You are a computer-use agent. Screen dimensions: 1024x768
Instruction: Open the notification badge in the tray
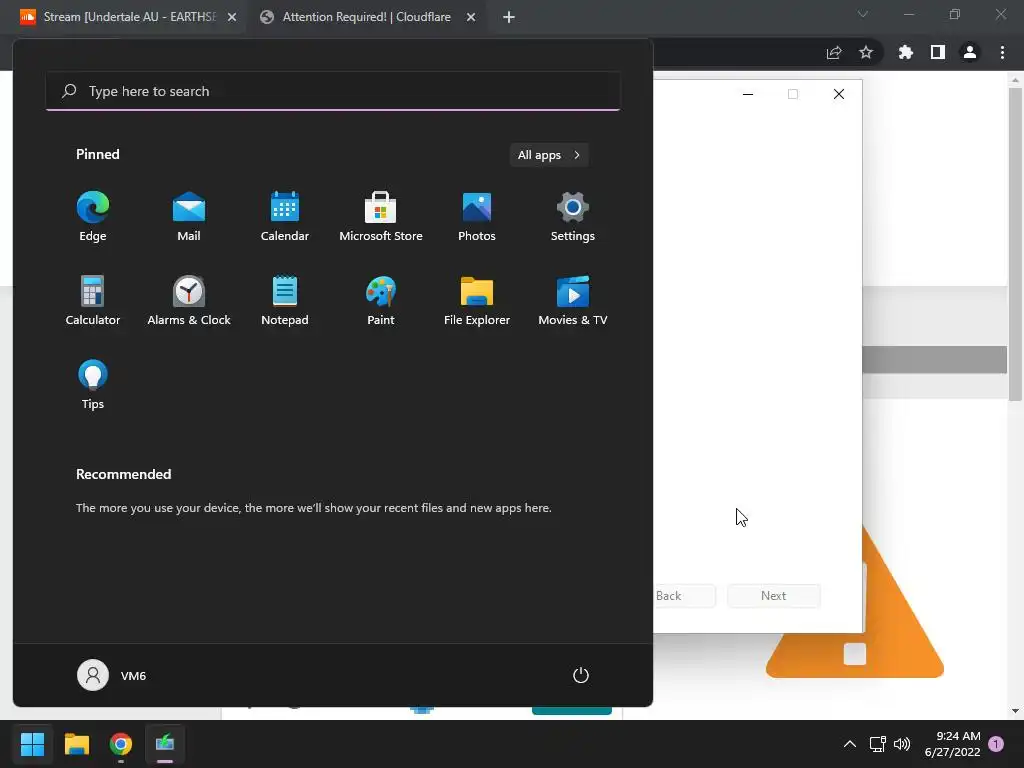[x=996, y=744]
